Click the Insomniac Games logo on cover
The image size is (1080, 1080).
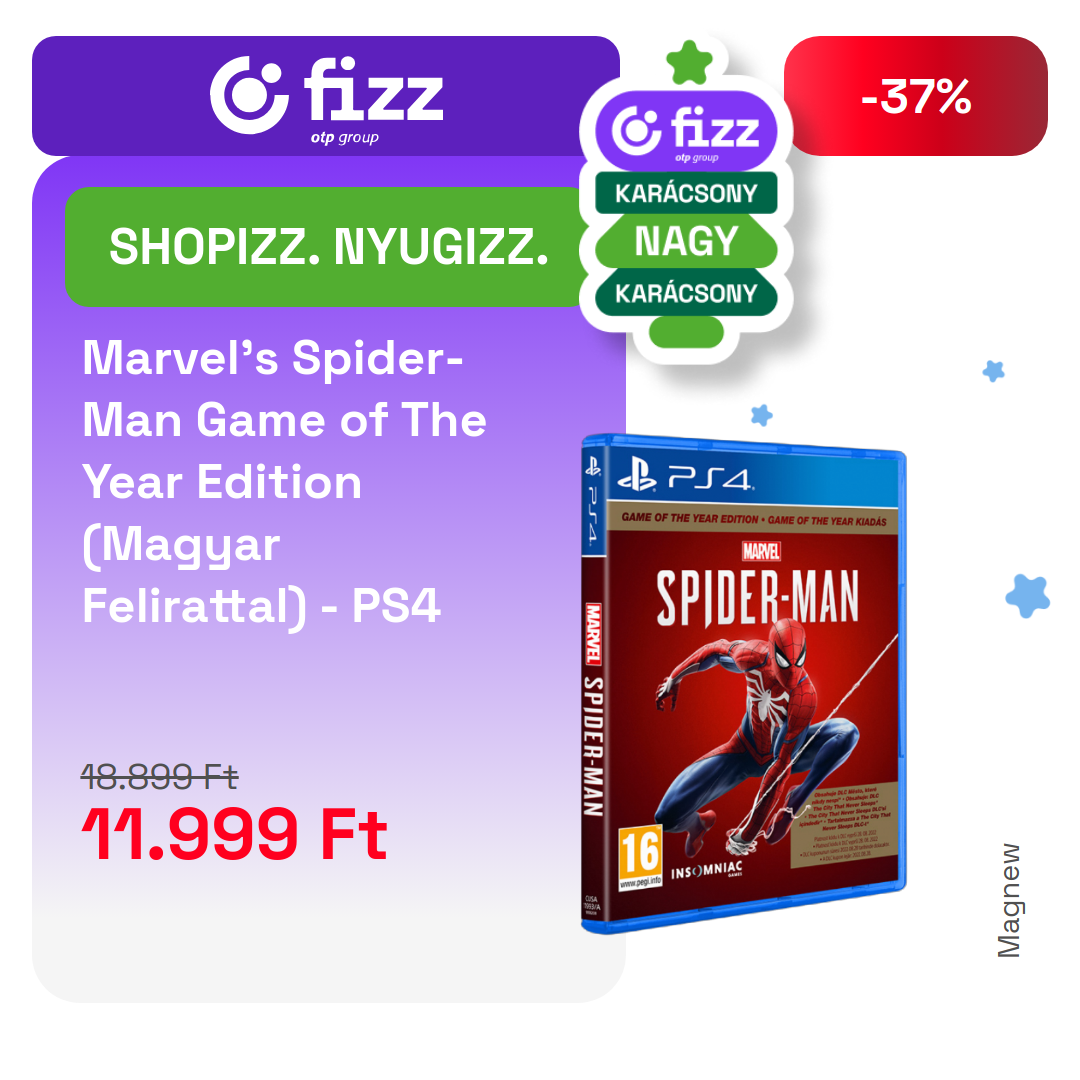[707, 870]
